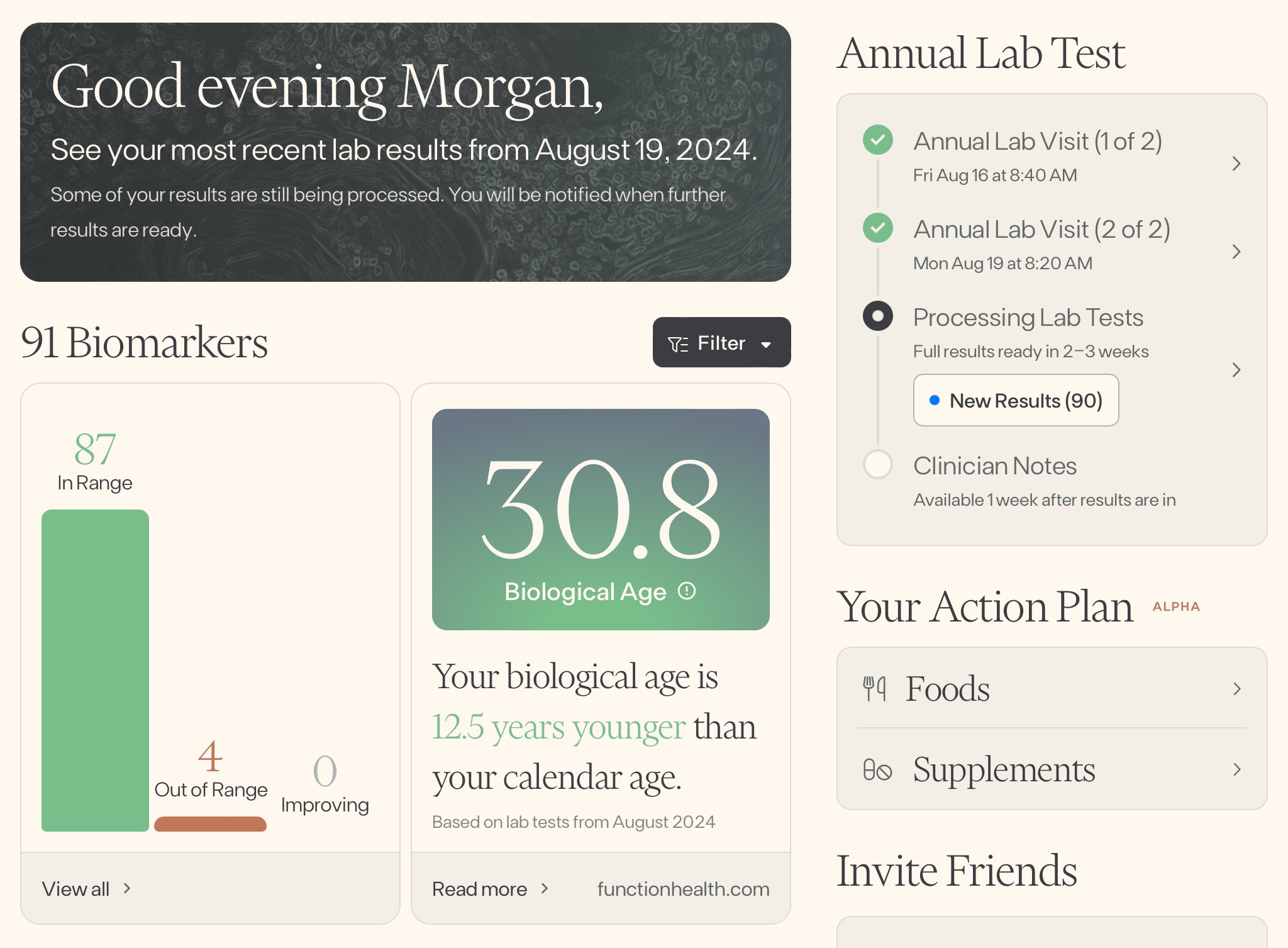
Task: Click the green In Range bar
Action: click(x=95, y=670)
